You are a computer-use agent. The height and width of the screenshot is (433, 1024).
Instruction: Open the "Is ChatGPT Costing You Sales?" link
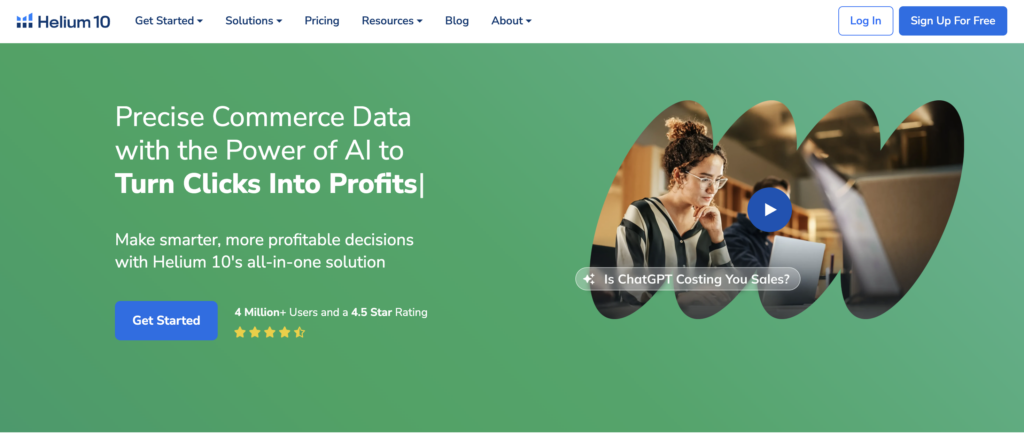coord(696,279)
